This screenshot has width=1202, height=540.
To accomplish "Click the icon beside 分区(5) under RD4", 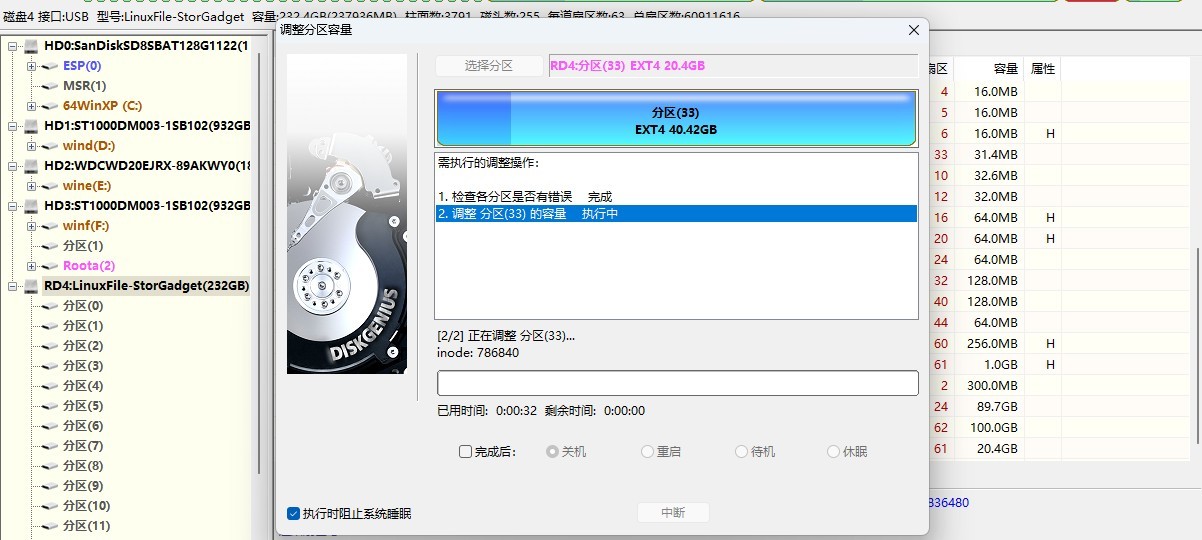I will click(51, 406).
